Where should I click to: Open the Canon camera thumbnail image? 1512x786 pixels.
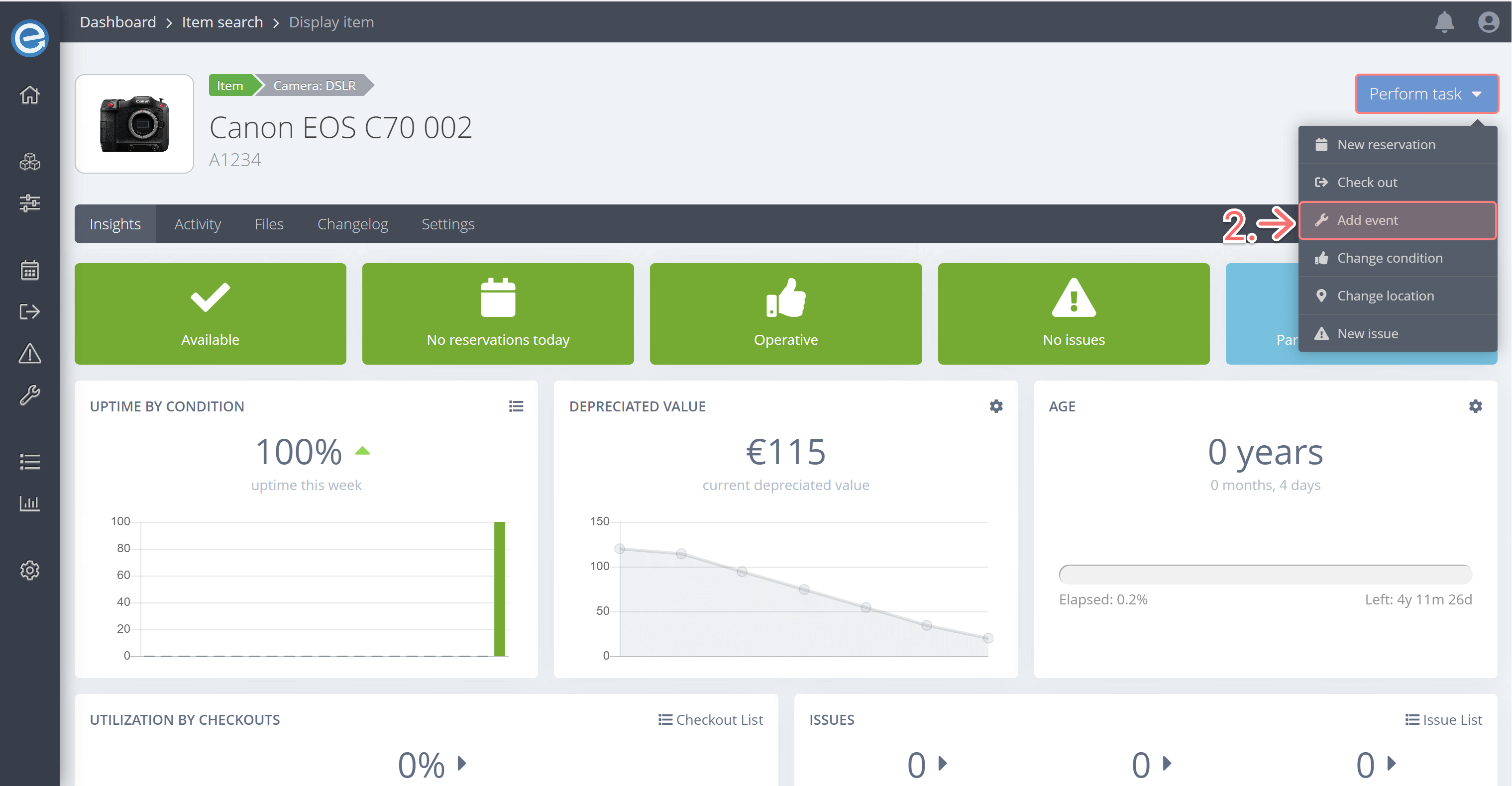tap(134, 124)
